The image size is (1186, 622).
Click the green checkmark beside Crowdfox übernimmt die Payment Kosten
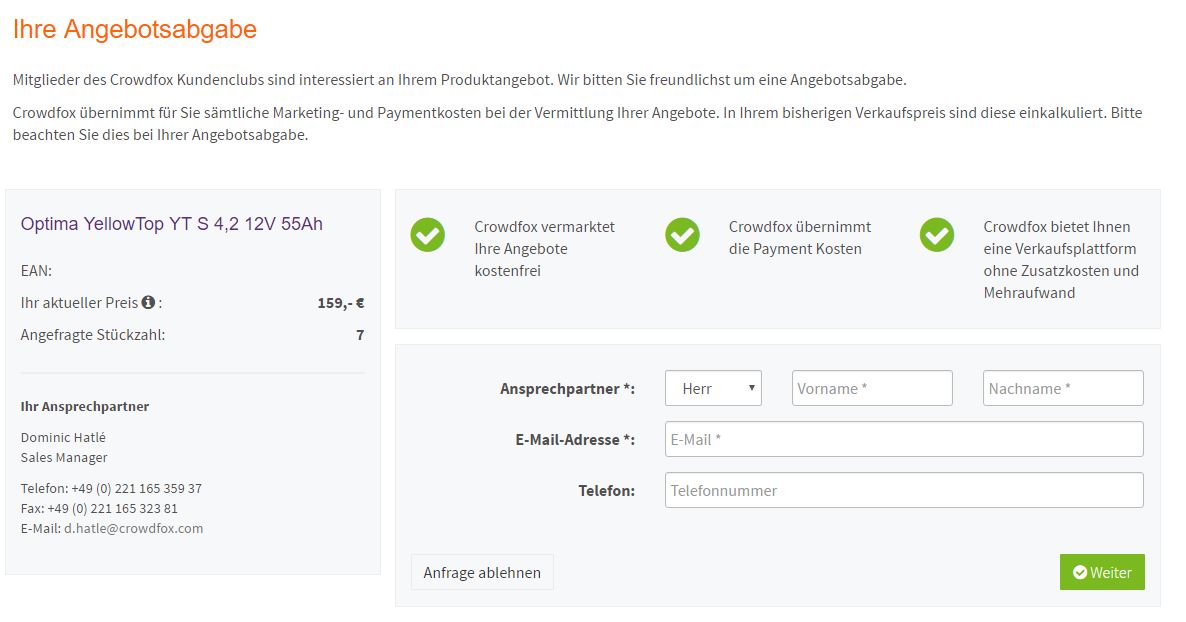(682, 235)
